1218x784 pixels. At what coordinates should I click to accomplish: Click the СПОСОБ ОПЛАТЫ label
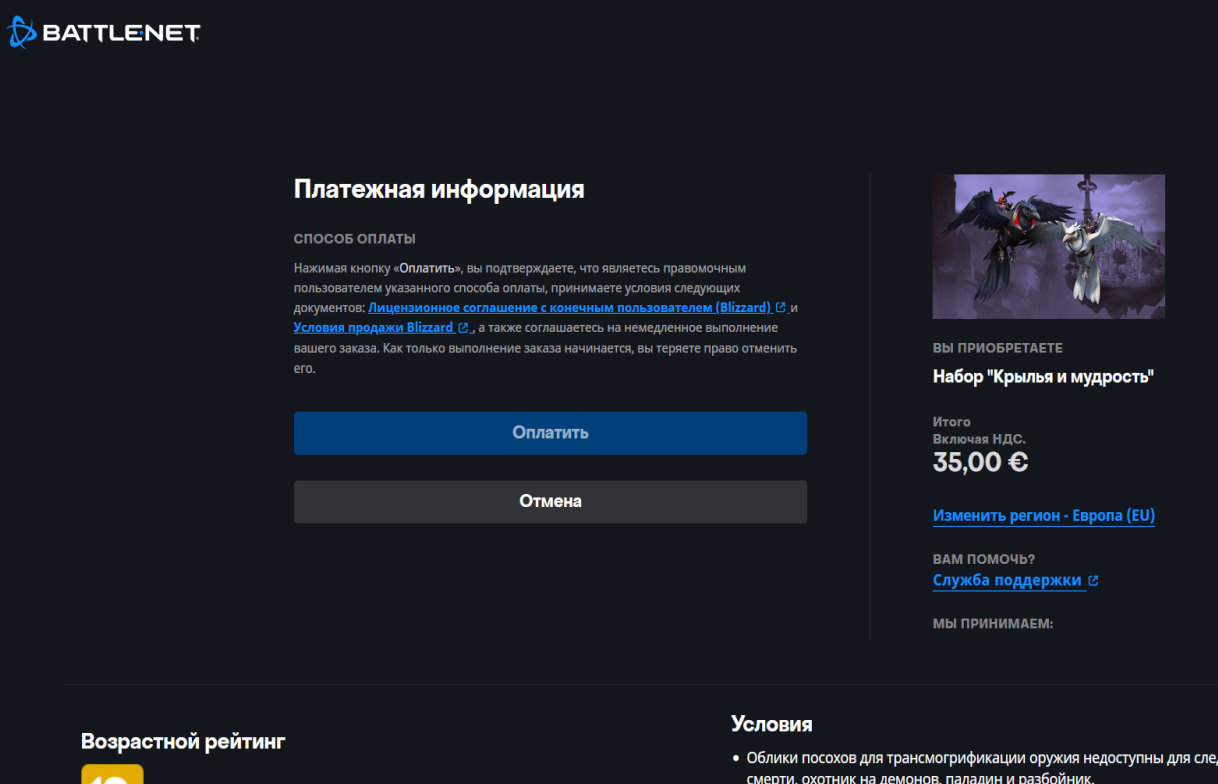tap(355, 239)
